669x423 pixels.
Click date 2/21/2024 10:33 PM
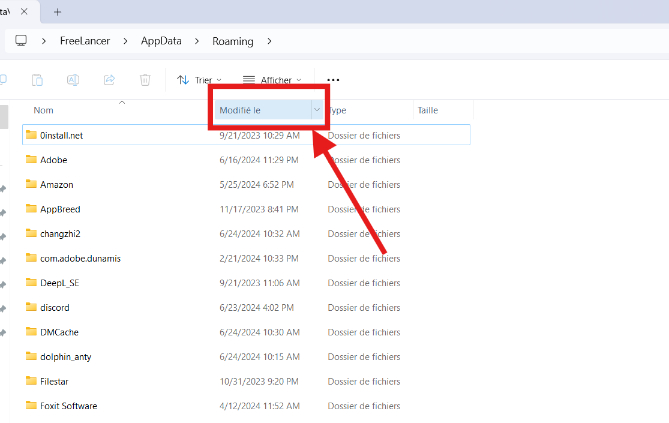tap(259, 258)
